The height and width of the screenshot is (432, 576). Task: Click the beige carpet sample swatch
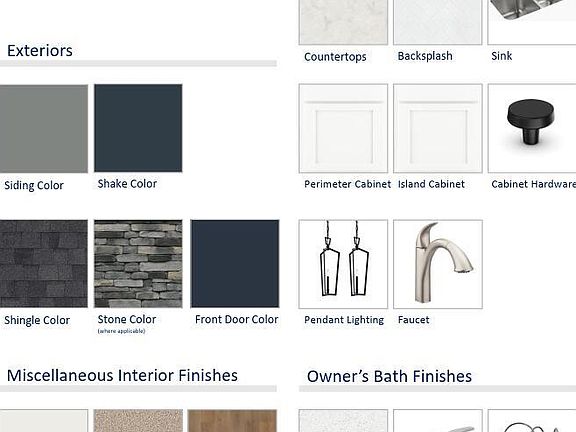click(x=138, y=421)
